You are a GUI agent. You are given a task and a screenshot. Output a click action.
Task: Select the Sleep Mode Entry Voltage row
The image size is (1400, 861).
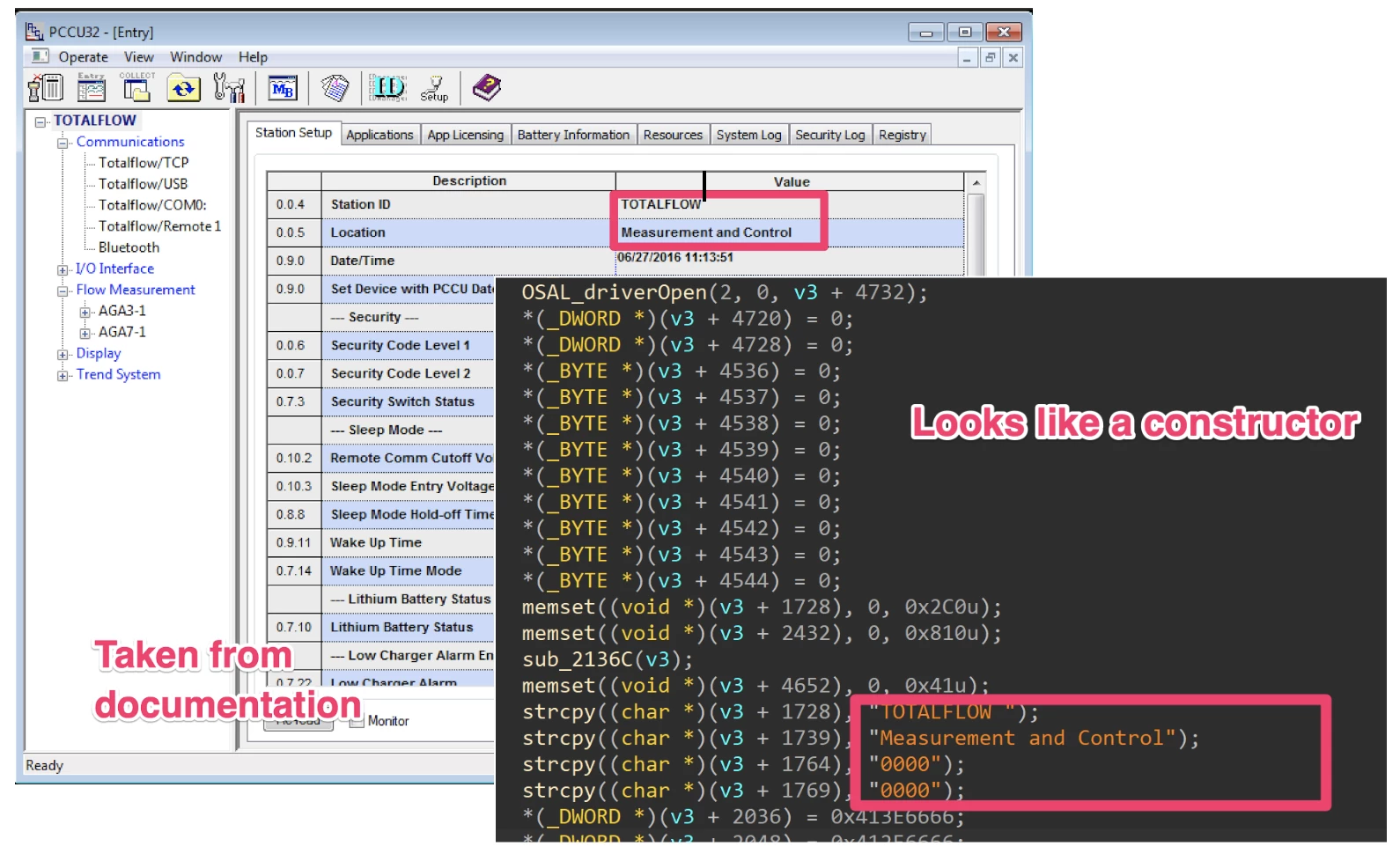click(381, 487)
